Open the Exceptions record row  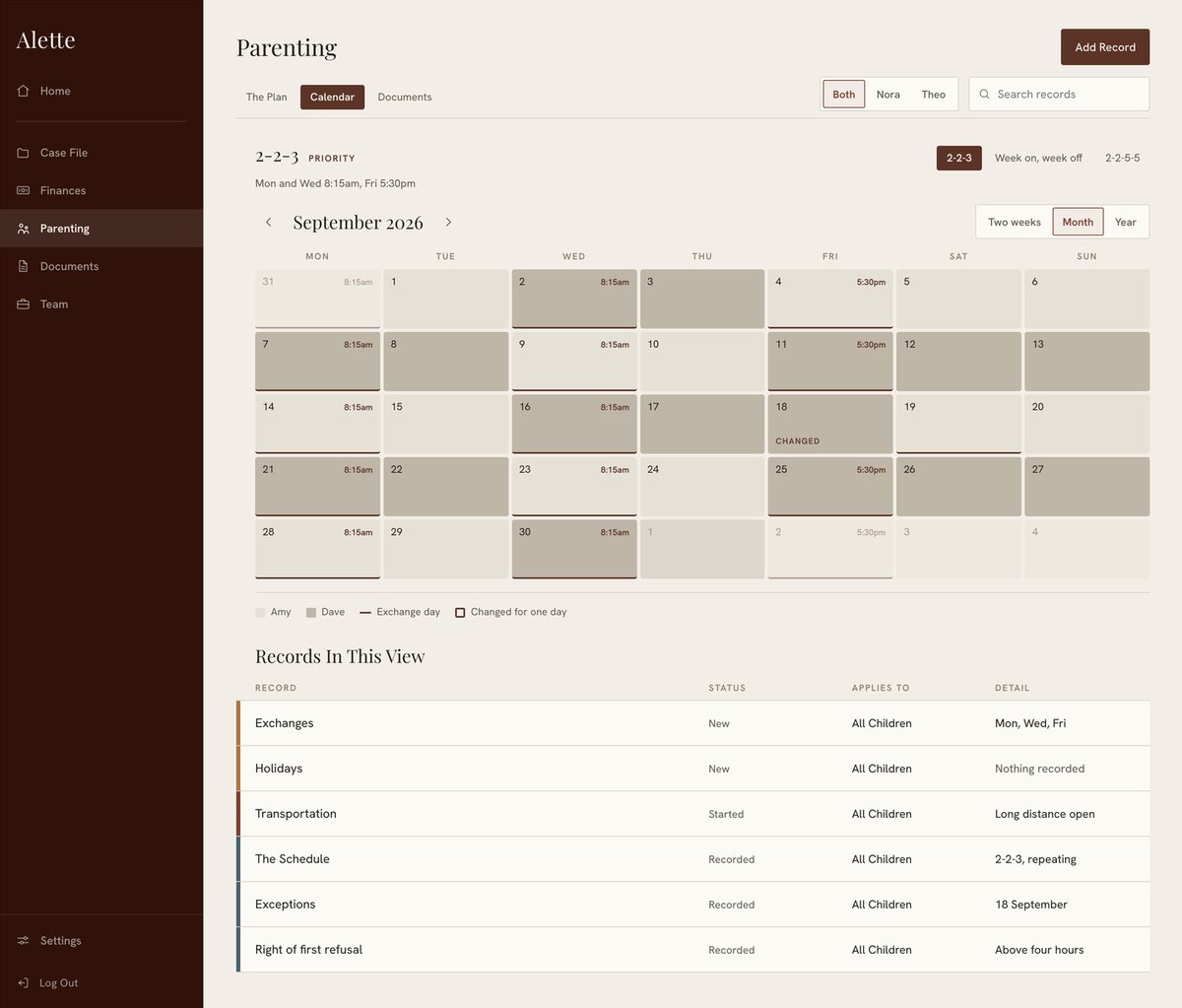(693, 905)
